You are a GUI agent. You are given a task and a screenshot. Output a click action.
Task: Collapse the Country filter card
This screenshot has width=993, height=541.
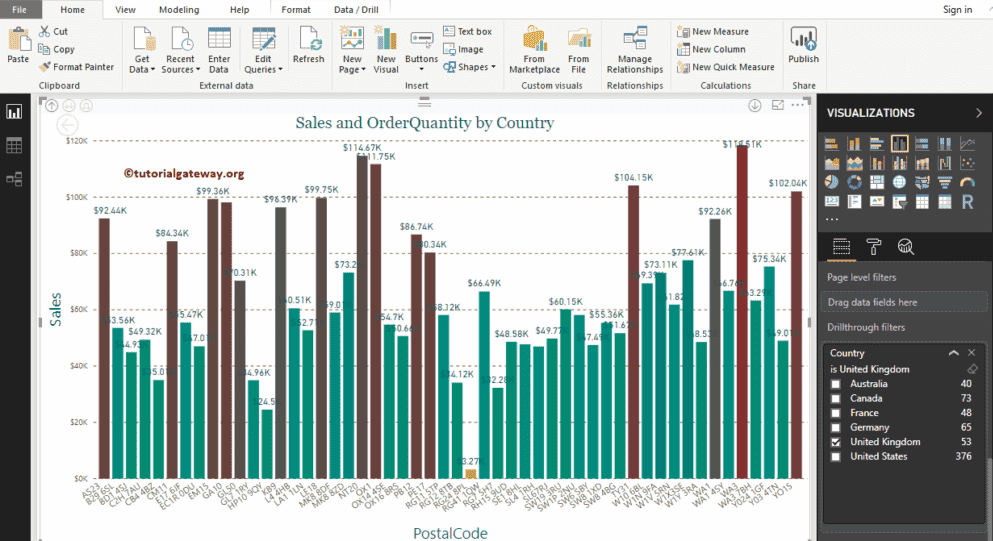pos(953,353)
